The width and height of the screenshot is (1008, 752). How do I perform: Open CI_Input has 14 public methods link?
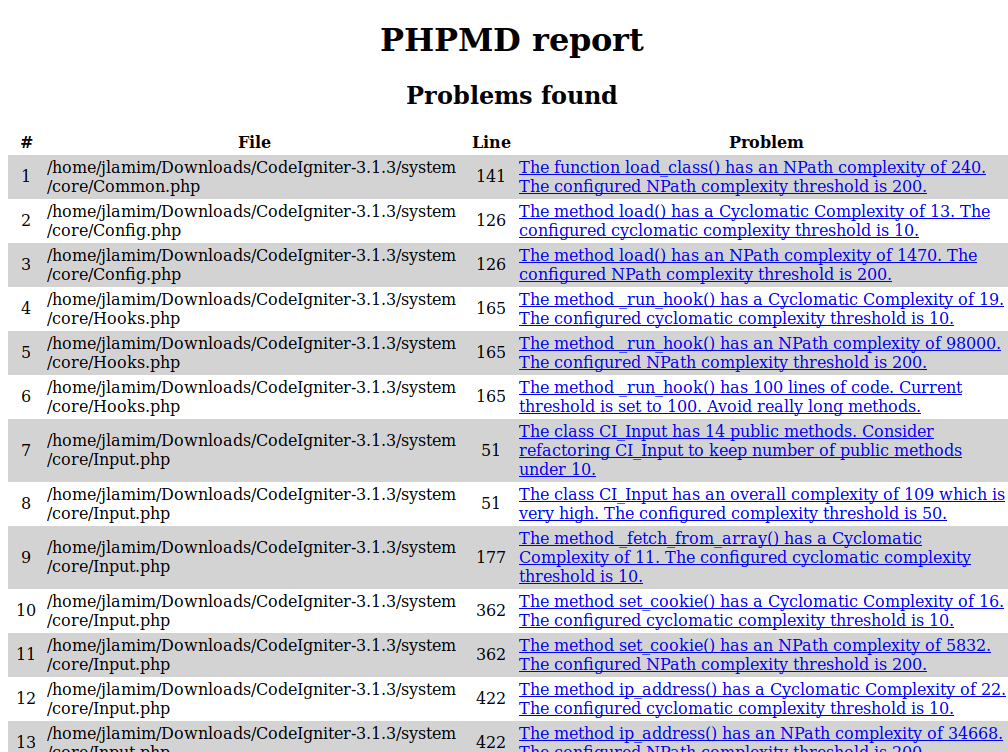[x=726, y=432]
